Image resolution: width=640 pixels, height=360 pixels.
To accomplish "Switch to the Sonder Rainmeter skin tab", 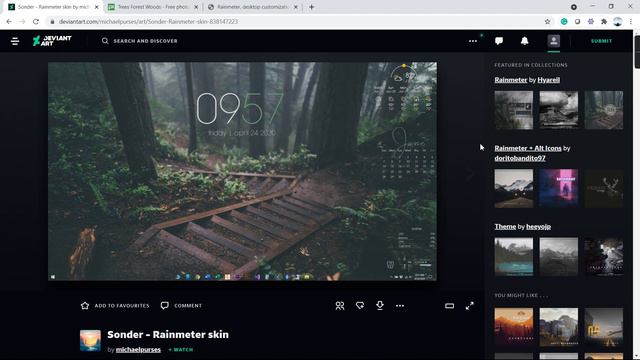I will coord(53,7).
